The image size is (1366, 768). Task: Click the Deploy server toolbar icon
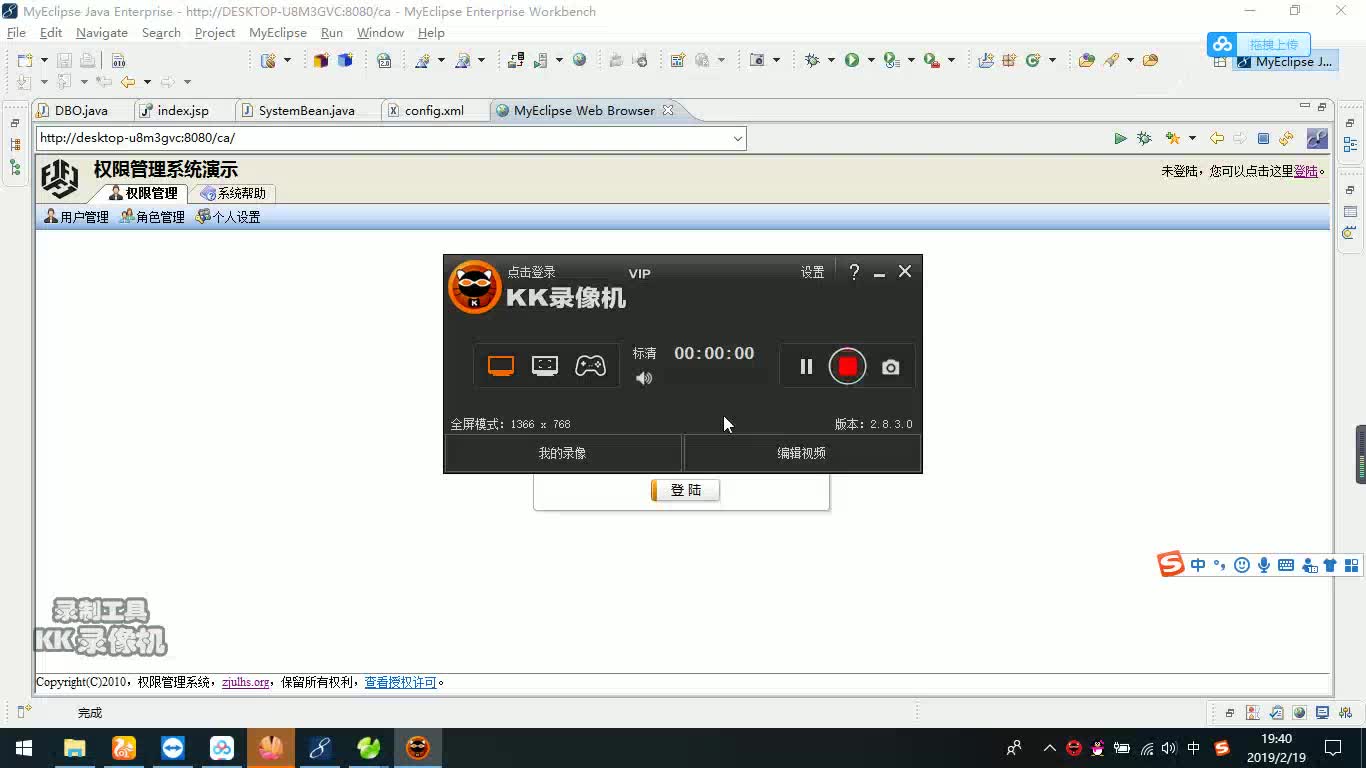516,60
